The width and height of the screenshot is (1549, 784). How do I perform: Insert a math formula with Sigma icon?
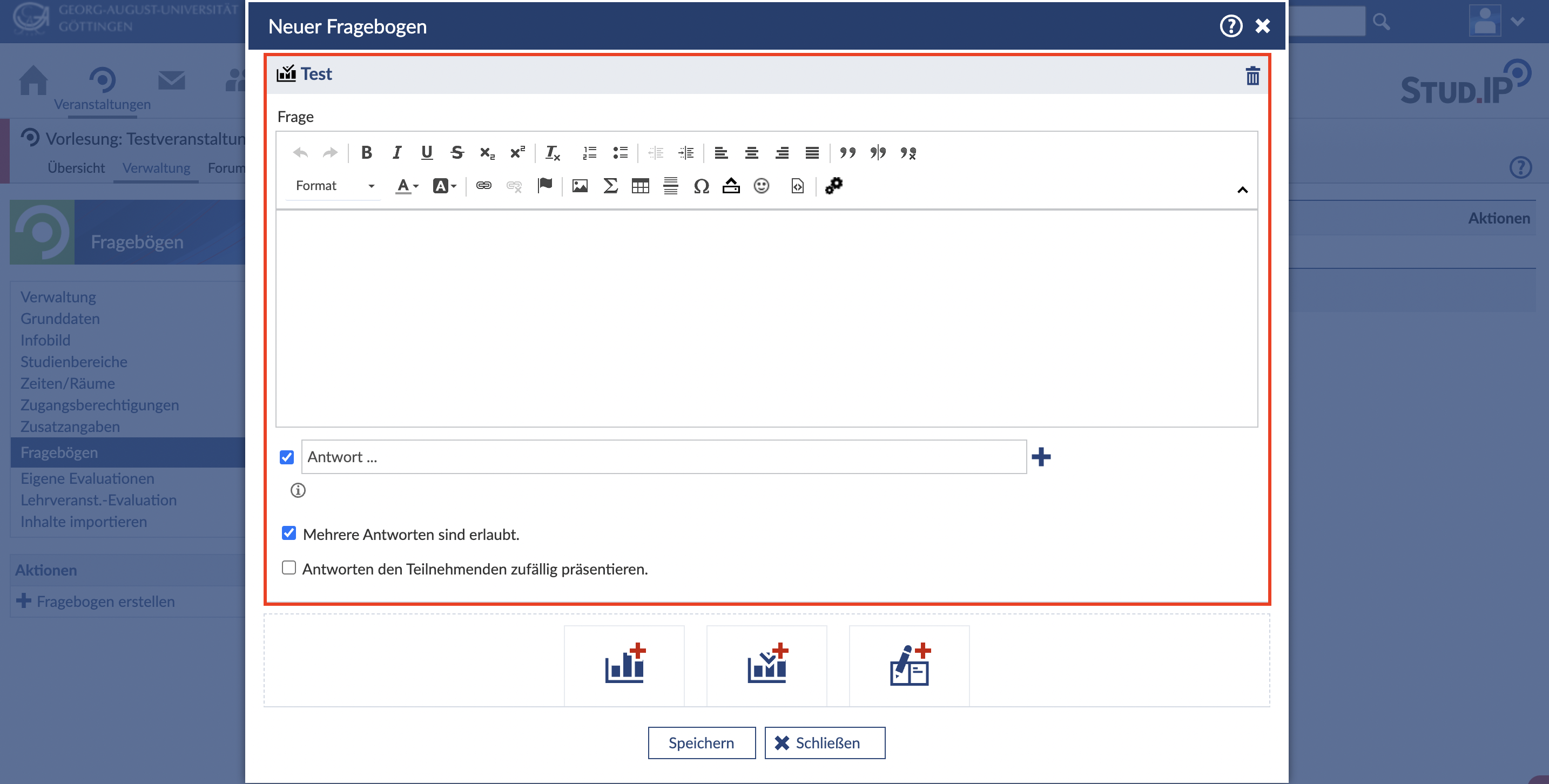[x=610, y=186]
